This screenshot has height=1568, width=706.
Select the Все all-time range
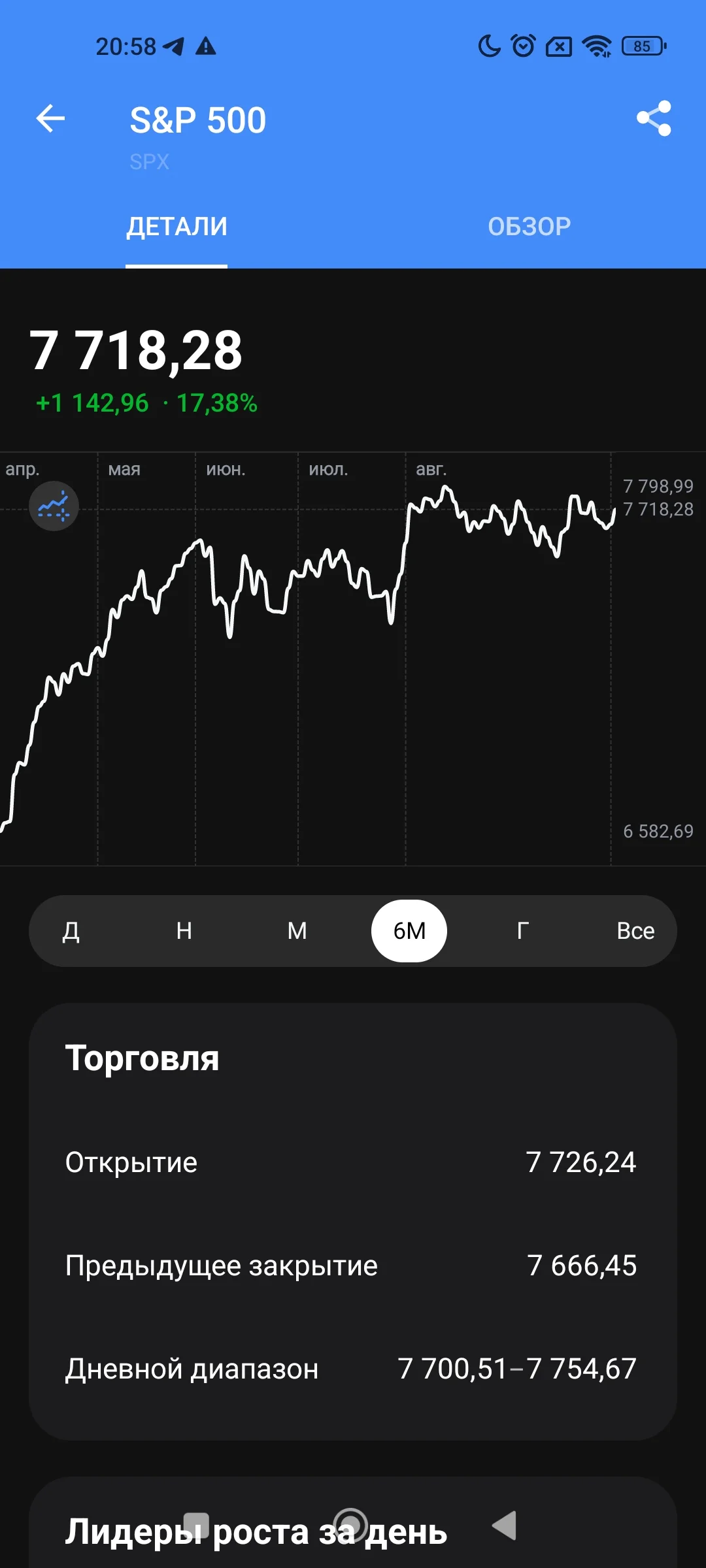pos(635,930)
